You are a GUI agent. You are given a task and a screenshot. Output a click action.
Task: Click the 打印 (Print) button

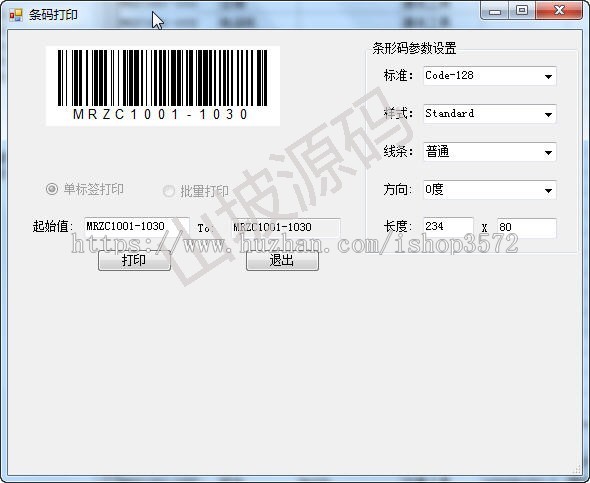[x=134, y=260]
